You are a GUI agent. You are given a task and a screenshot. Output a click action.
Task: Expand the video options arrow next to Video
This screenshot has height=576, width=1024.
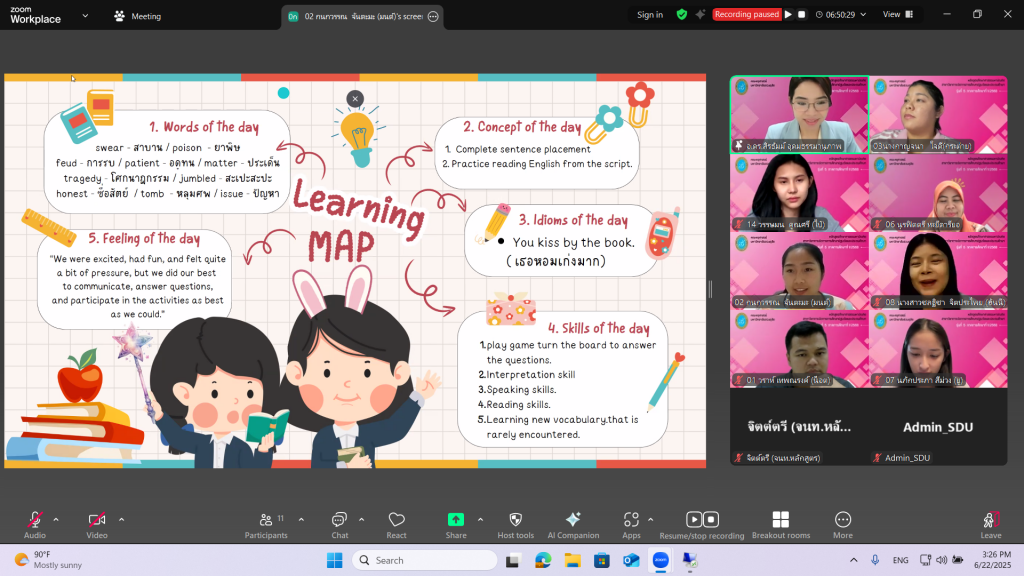[122, 519]
